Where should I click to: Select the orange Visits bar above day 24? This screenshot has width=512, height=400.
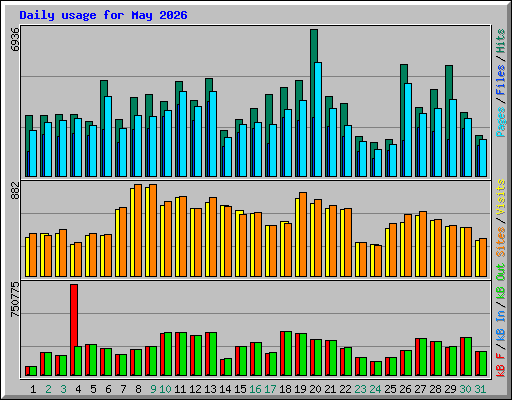coord(378,261)
